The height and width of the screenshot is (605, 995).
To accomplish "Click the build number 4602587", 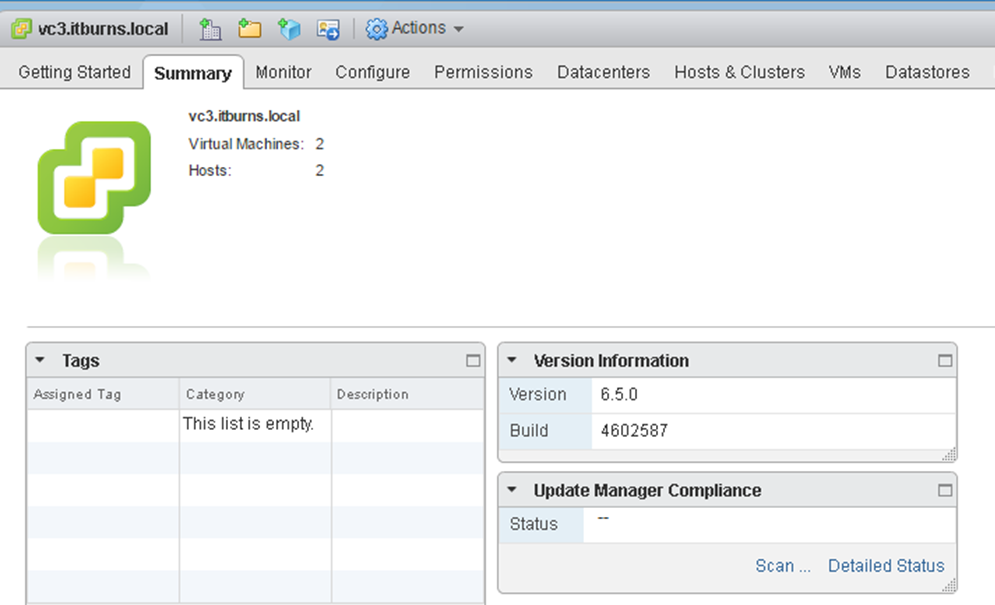I will click(634, 430).
